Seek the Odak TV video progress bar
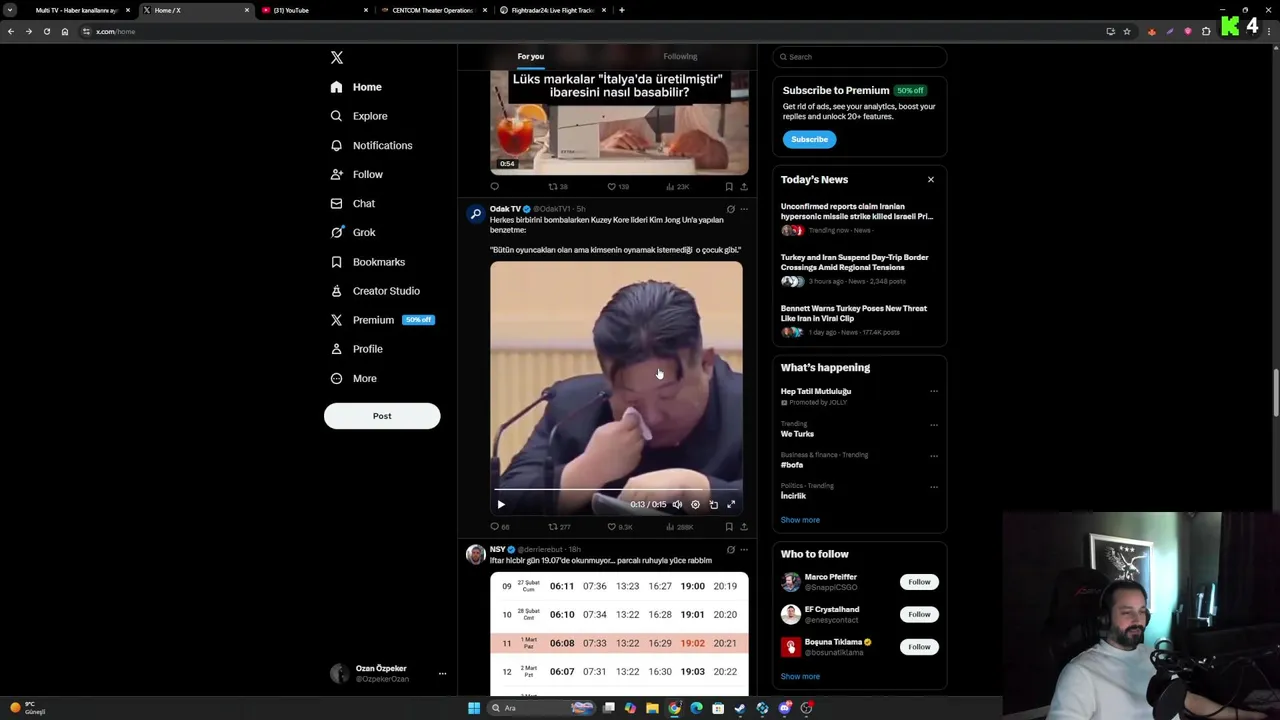Image resolution: width=1280 pixels, height=720 pixels. point(616,490)
